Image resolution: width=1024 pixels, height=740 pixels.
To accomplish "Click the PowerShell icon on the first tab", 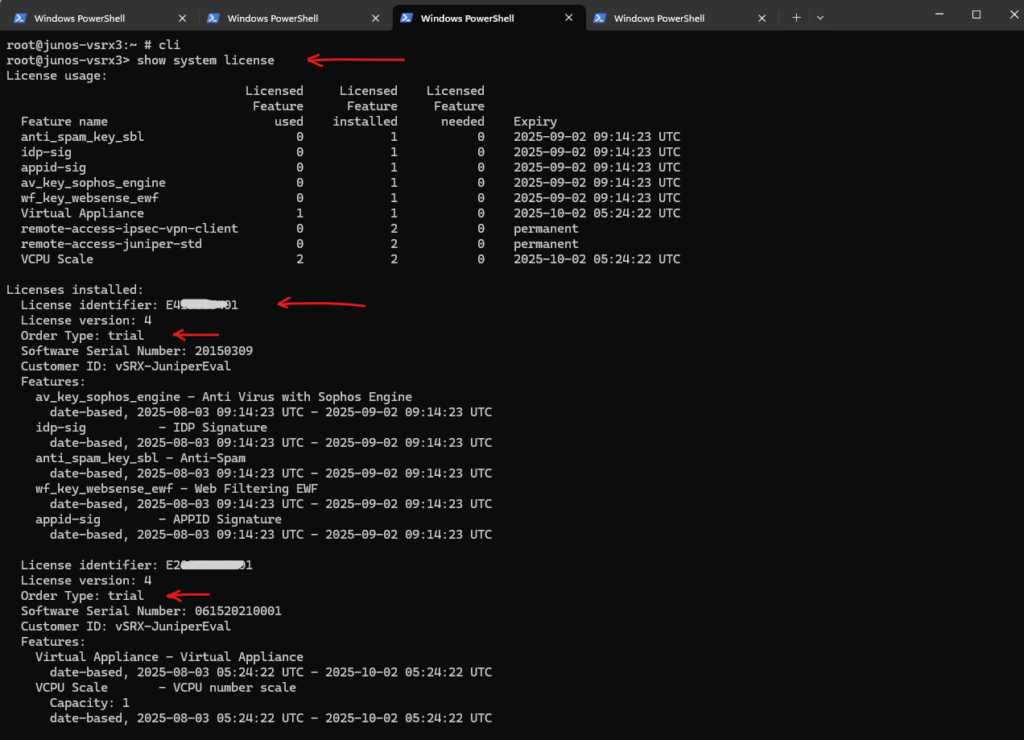I will (x=20, y=18).
